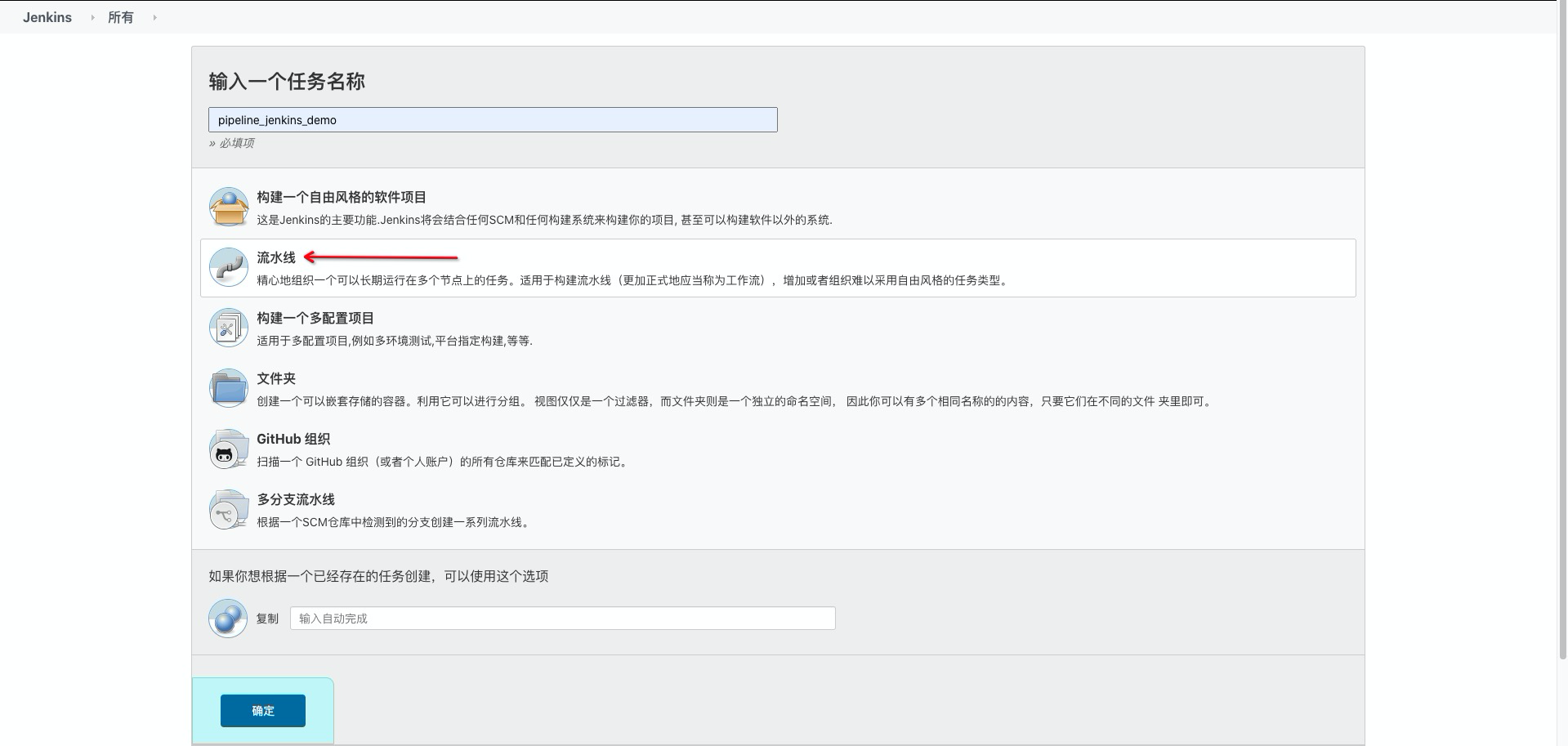The height and width of the screenshot is (746, 1568).
Task: Select the GitHub 组织 item title
Action: point(293,439)
